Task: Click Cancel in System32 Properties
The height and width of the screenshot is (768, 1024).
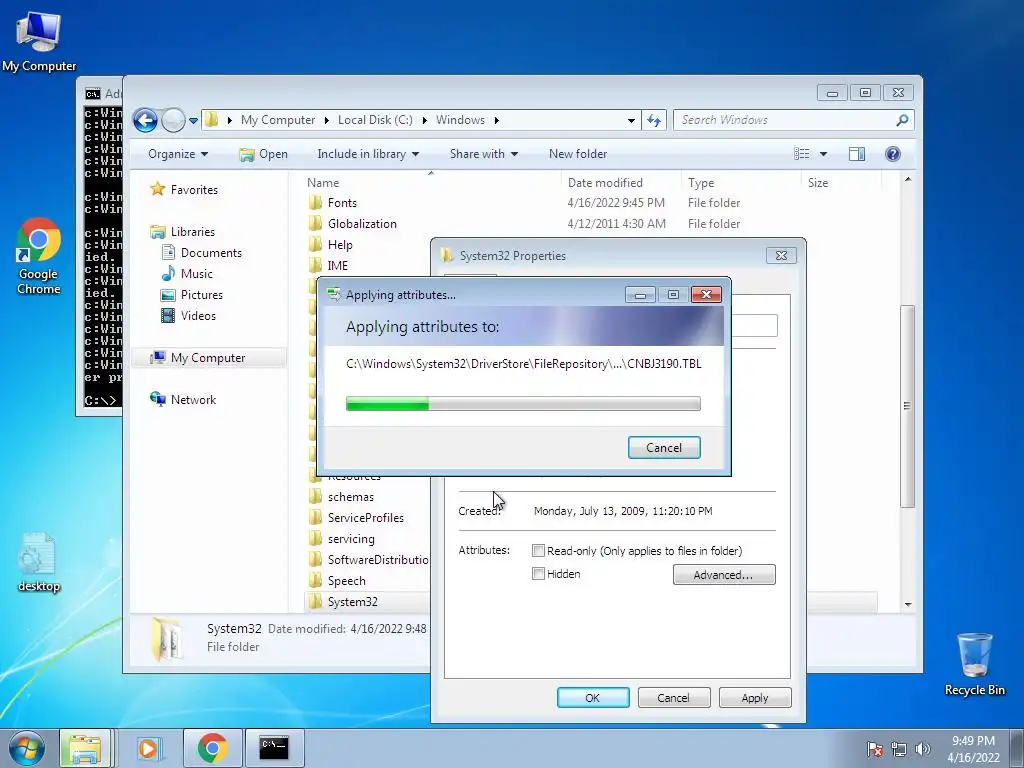Action: click(673, 698)
